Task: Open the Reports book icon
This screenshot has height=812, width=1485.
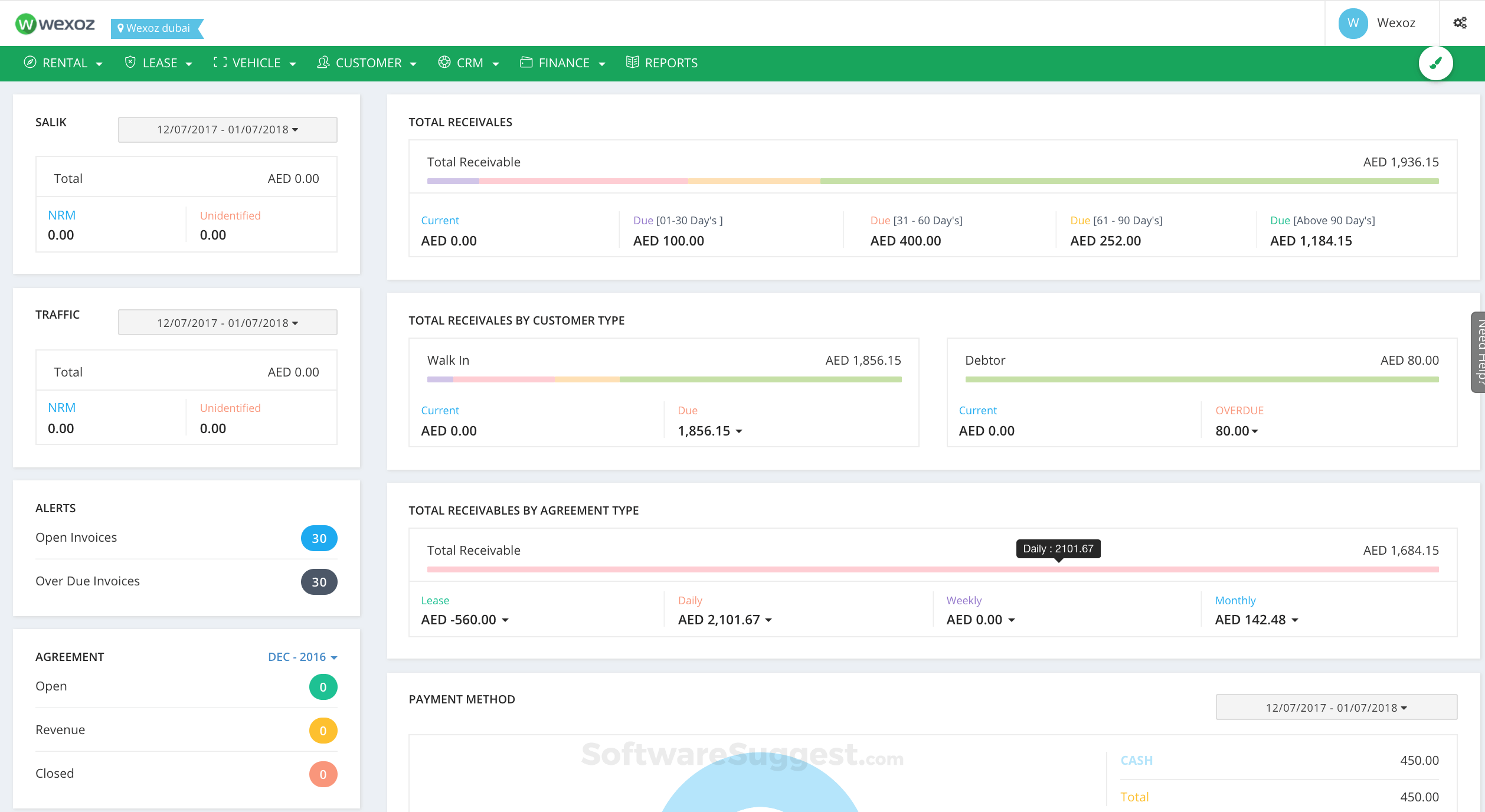Action: [632, 63]
